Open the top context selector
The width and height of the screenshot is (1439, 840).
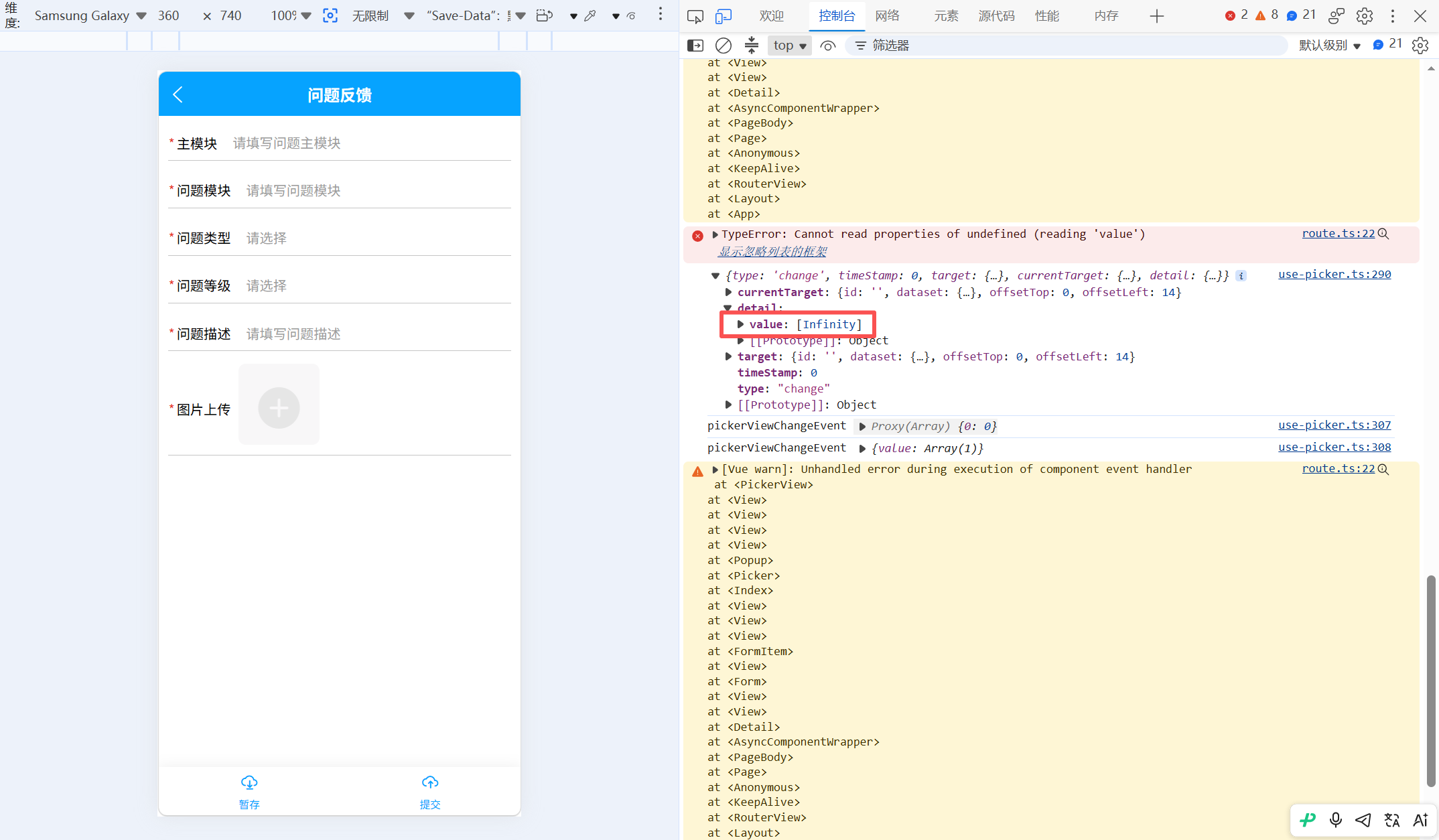(790, 46)
